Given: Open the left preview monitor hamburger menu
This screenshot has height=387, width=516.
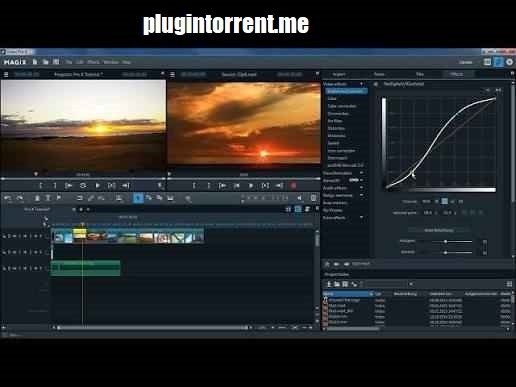Looking at the screenshot, I should click(x=6, y=74).
